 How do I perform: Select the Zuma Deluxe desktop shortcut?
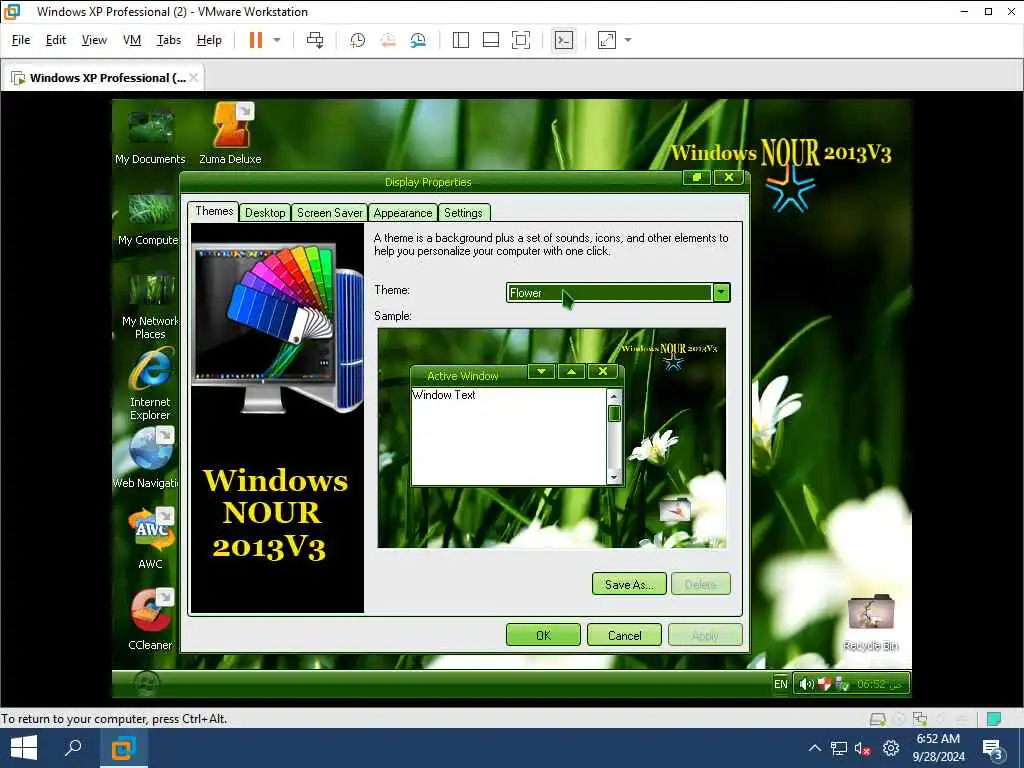point(231,133)
